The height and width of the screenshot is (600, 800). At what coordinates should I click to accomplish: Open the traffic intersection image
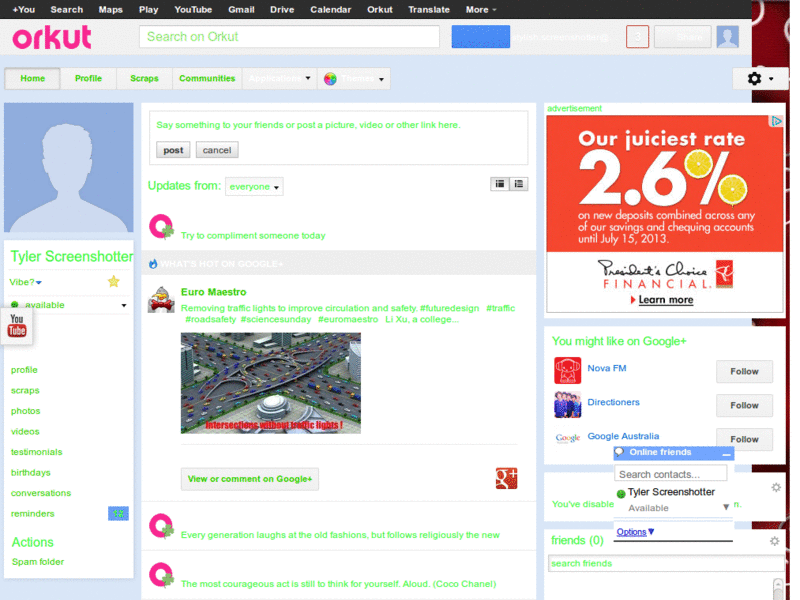tap(270, 383)
